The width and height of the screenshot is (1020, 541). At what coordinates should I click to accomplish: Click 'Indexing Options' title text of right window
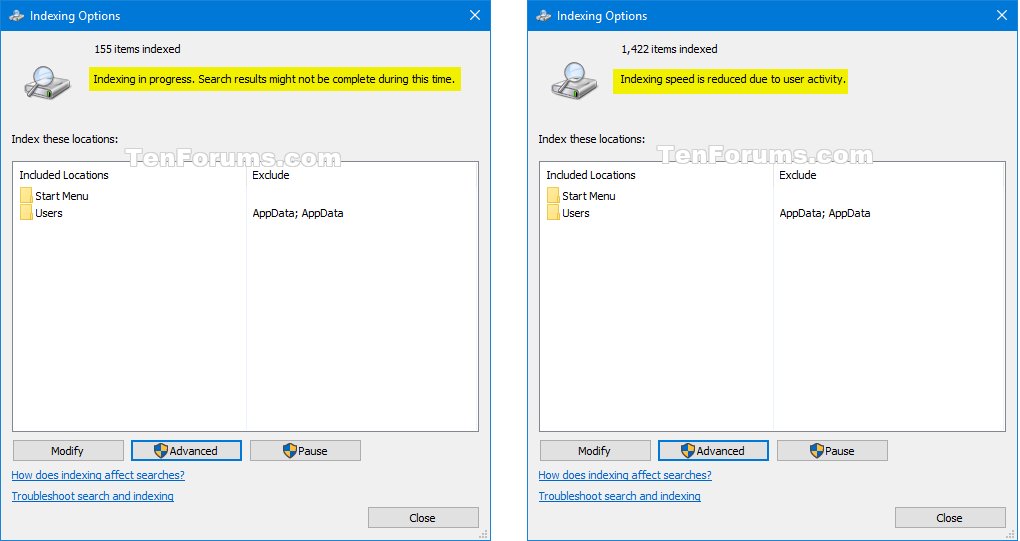pos(602,16)
